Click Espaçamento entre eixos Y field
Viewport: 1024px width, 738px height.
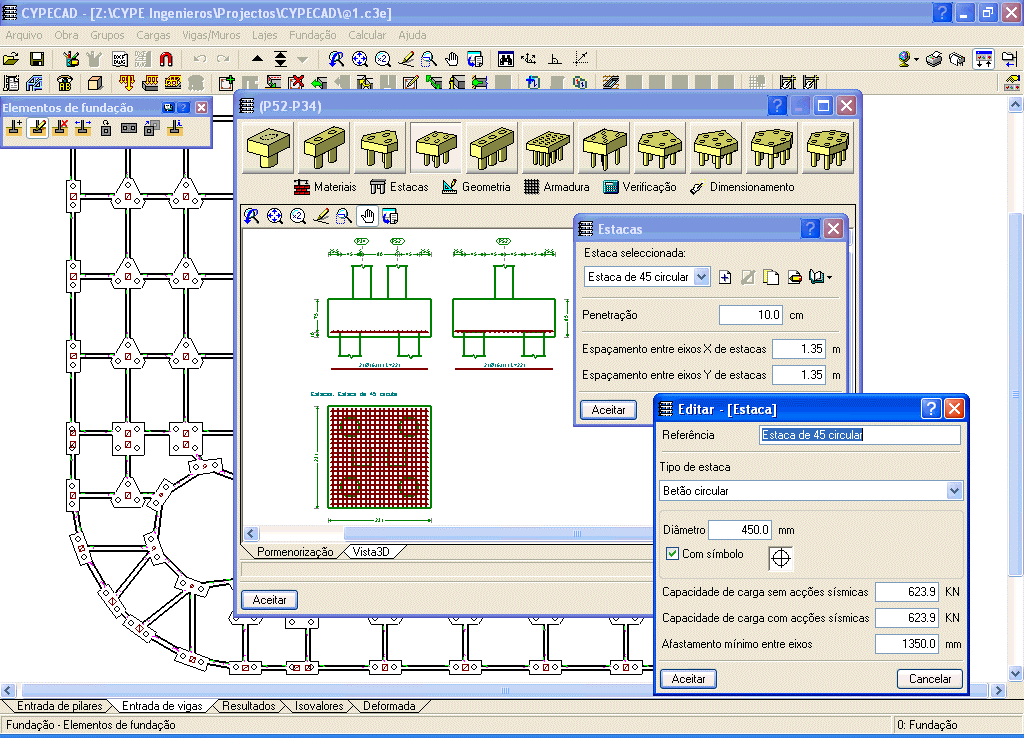click(x=799, y=375)
